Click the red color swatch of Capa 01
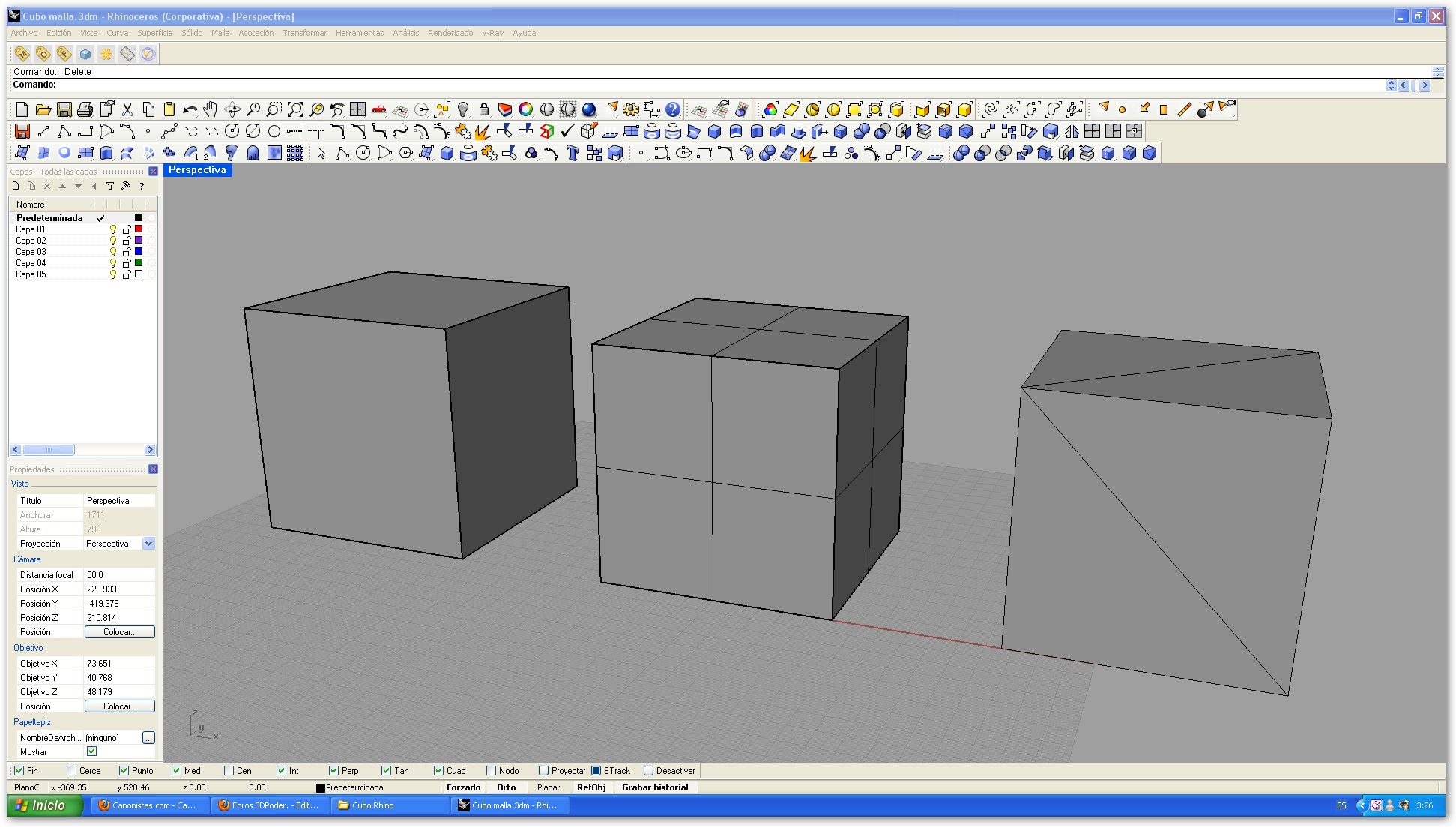Screen dimensions: 1456x827 tap(139, 229)
